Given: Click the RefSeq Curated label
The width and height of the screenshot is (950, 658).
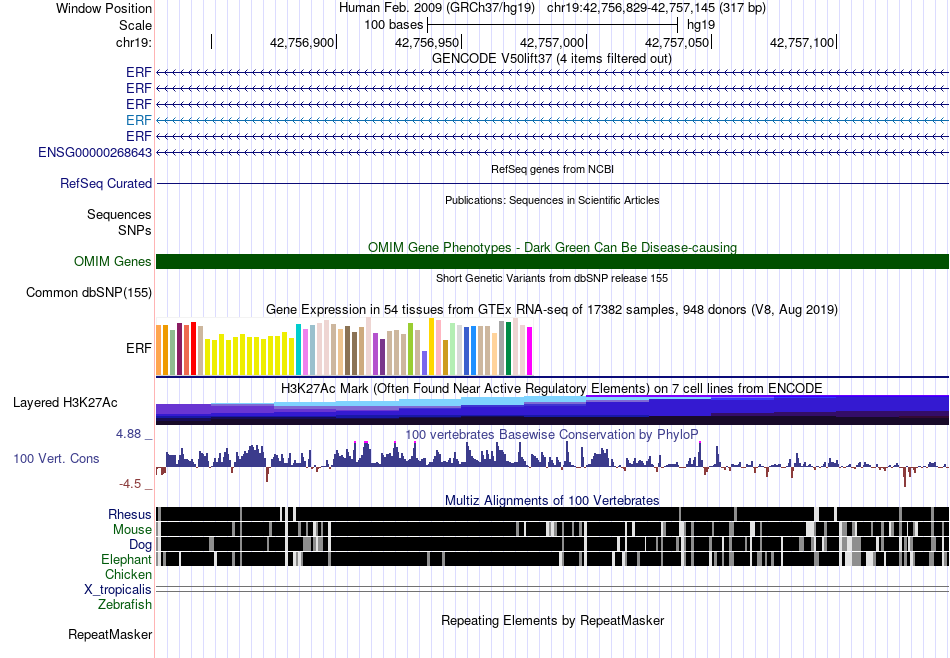Looking at the screenshot, I should (x=106, y=184).
